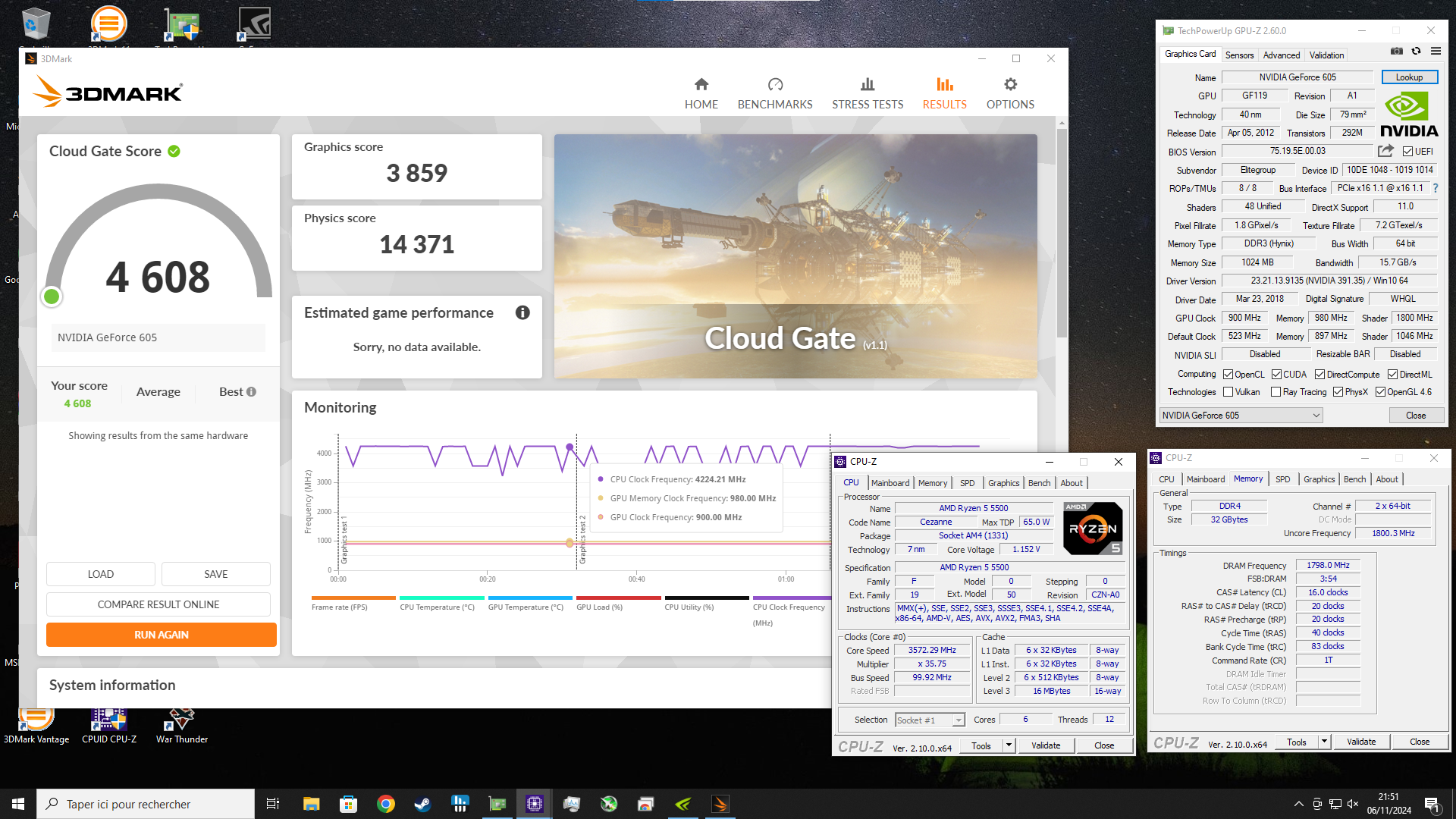Image resolution: width=1456 pixels, height=819 pixels.
Task: Toggle the PhysX checkbox in GPU-Z
Action: pos(1338,392)
